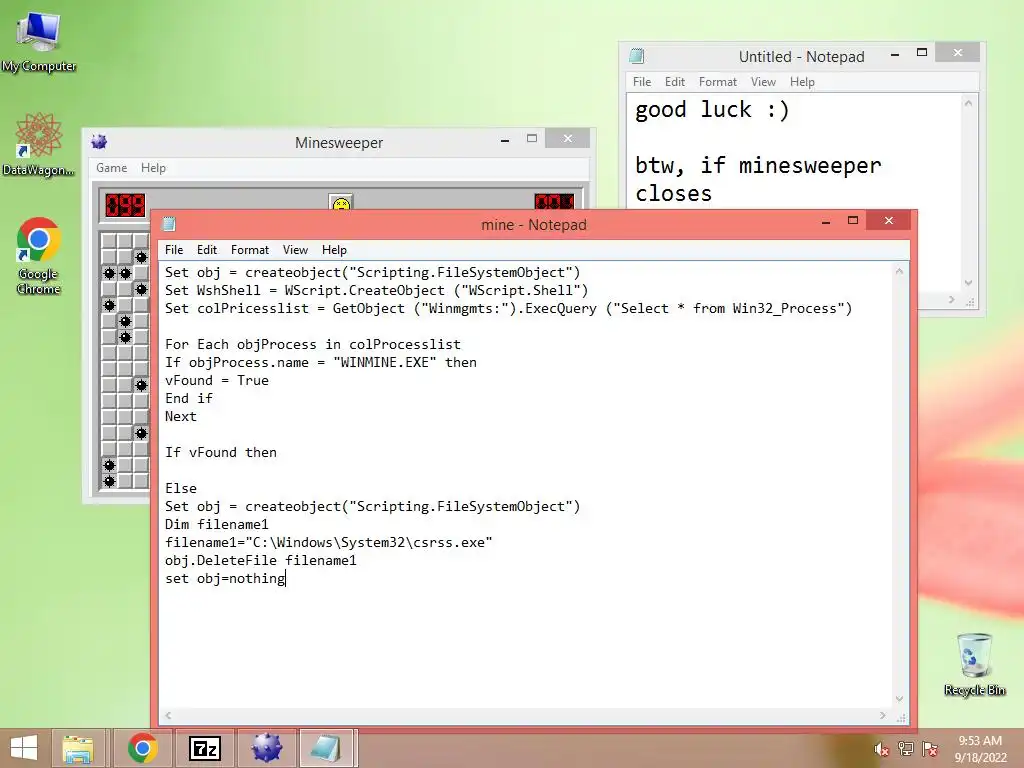Open the Windows Start button

tap(24, 748)
